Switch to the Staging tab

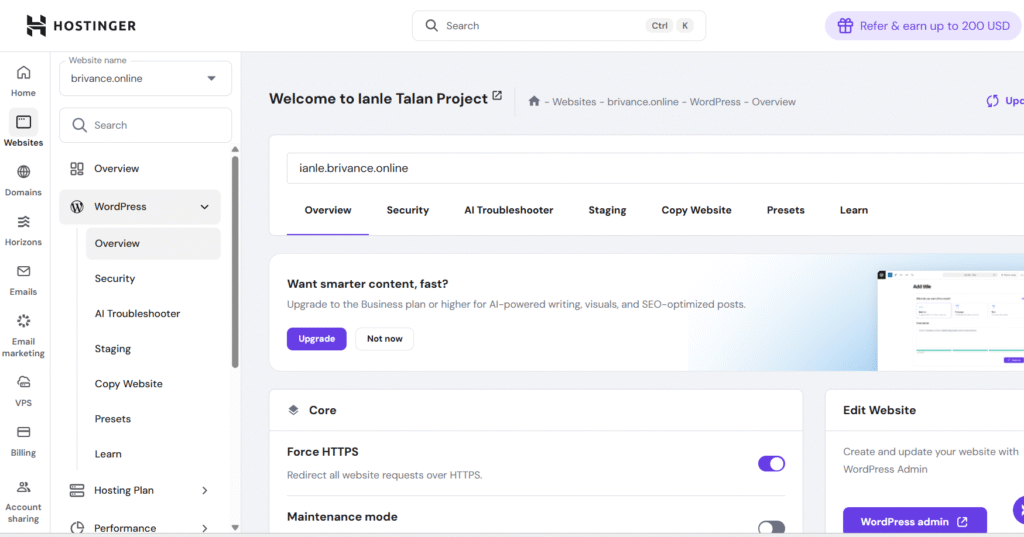tap(607, 211)
